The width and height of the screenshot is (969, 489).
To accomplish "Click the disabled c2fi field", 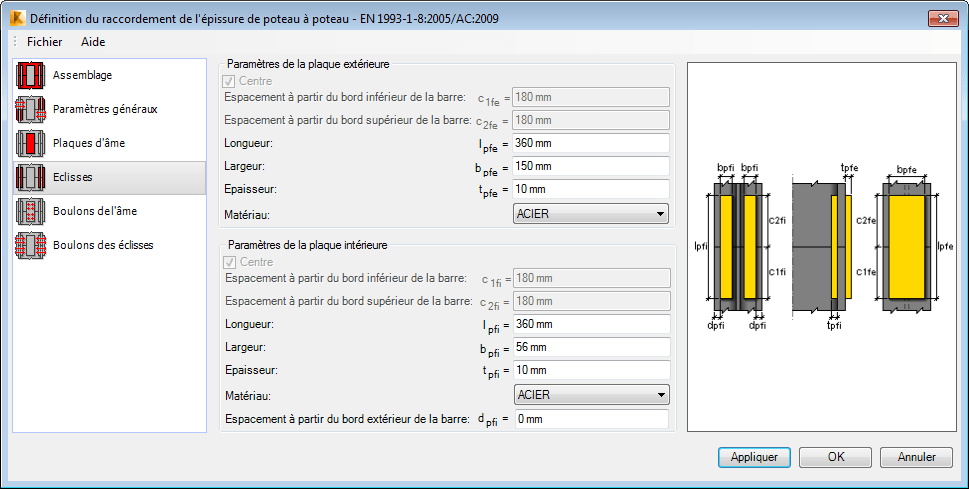I will (592, 301).
